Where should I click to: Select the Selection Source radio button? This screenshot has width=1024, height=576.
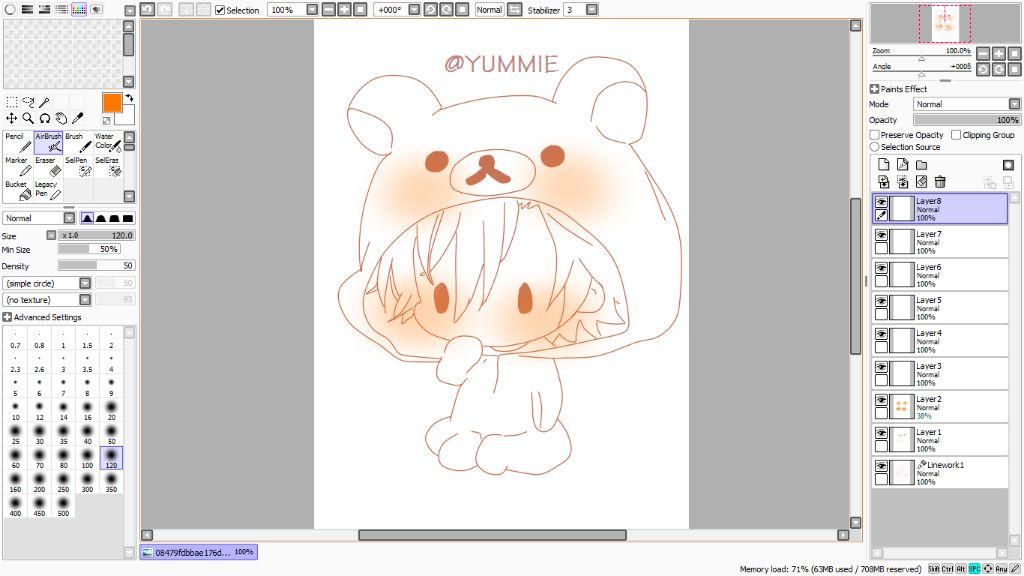tap(874, 147)
